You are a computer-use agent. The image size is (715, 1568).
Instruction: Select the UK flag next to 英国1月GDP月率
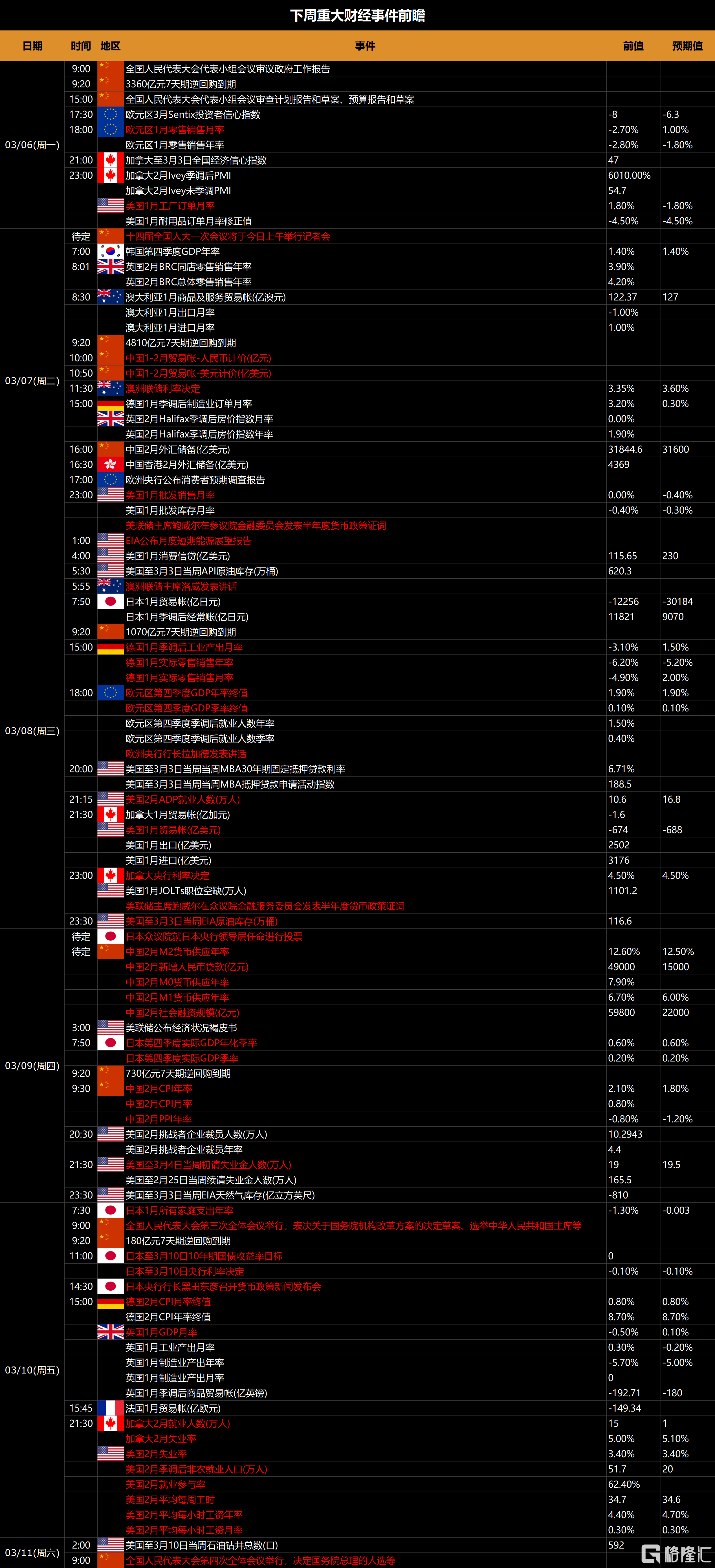click(110, 1332)
